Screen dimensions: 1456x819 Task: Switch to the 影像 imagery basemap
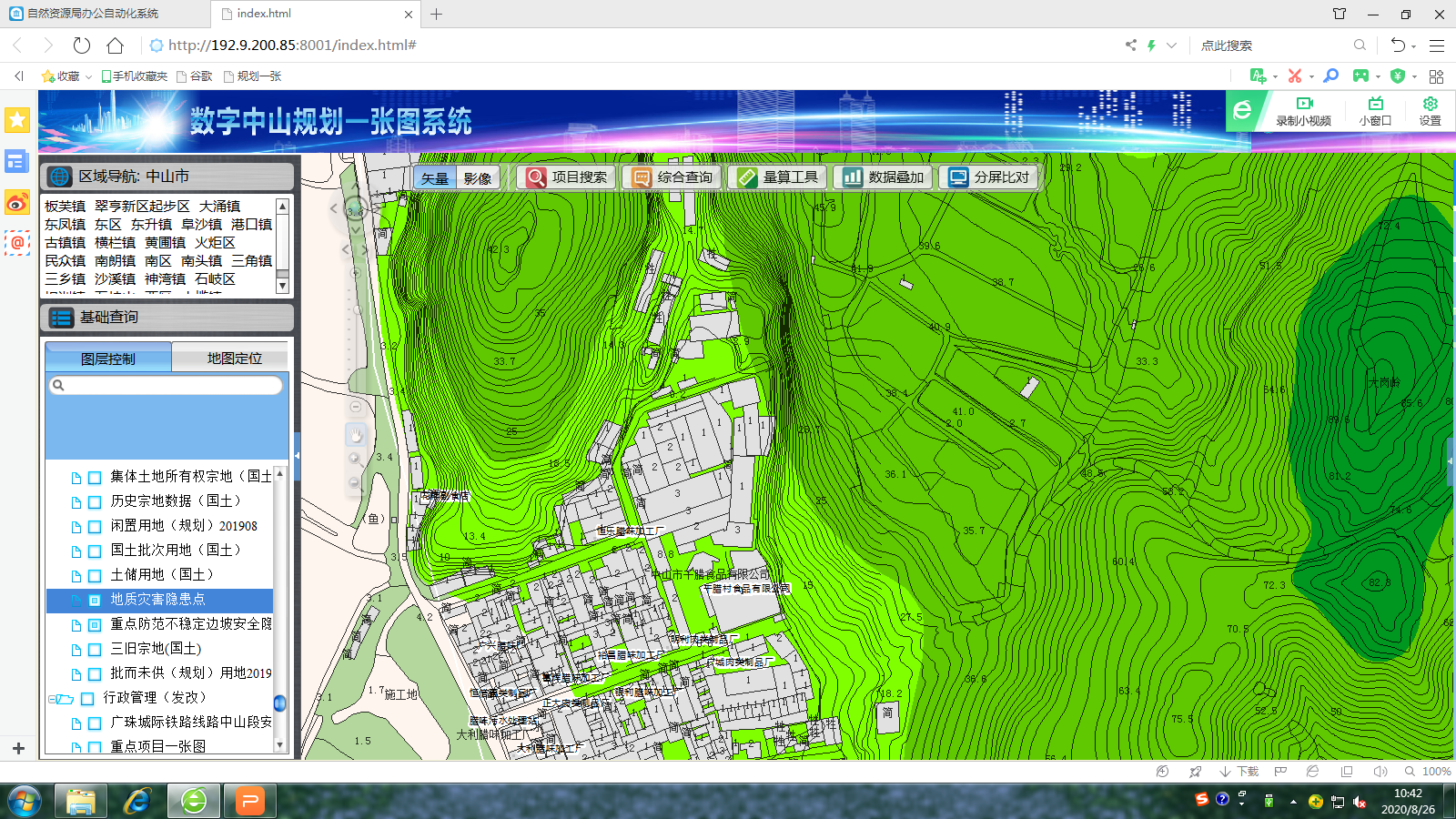click(477, 178)
